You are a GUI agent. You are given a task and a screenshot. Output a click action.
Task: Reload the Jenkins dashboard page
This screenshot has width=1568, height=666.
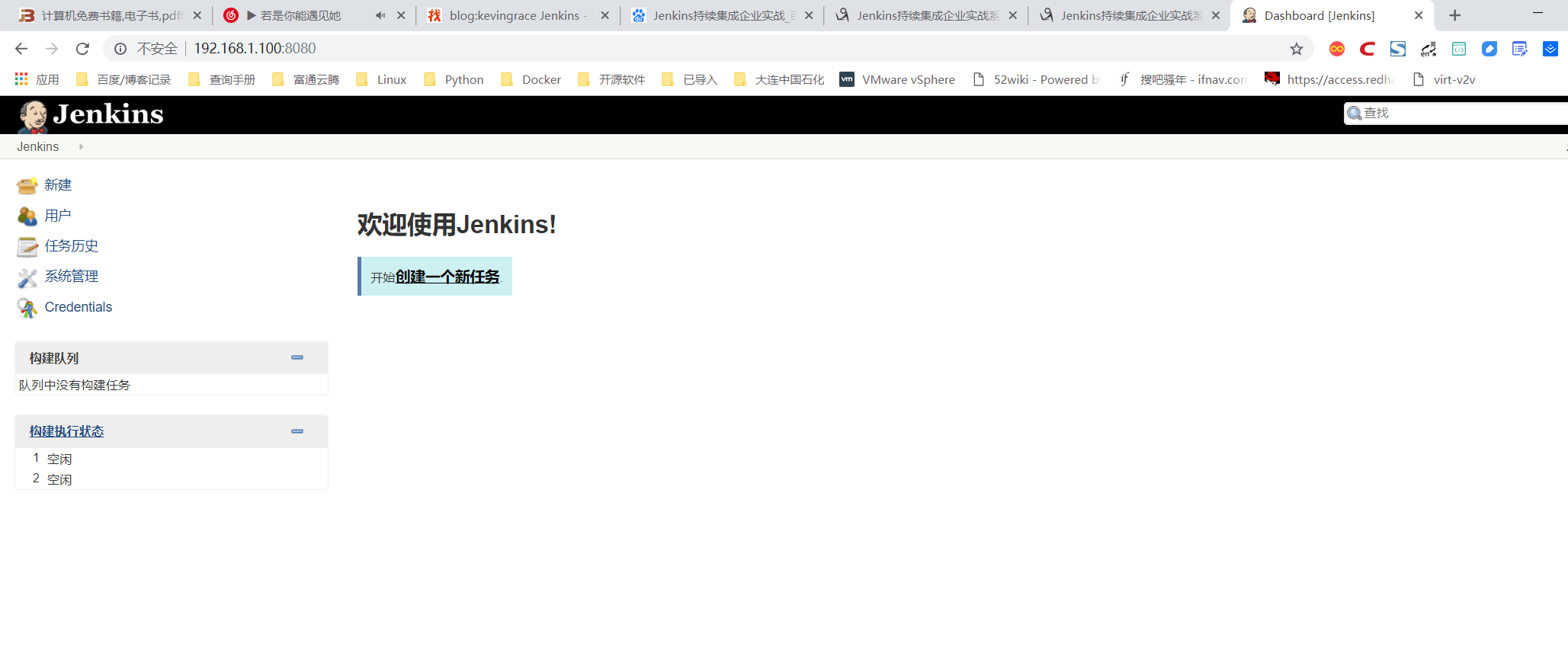pyautogui.click(x=82, y=49)
